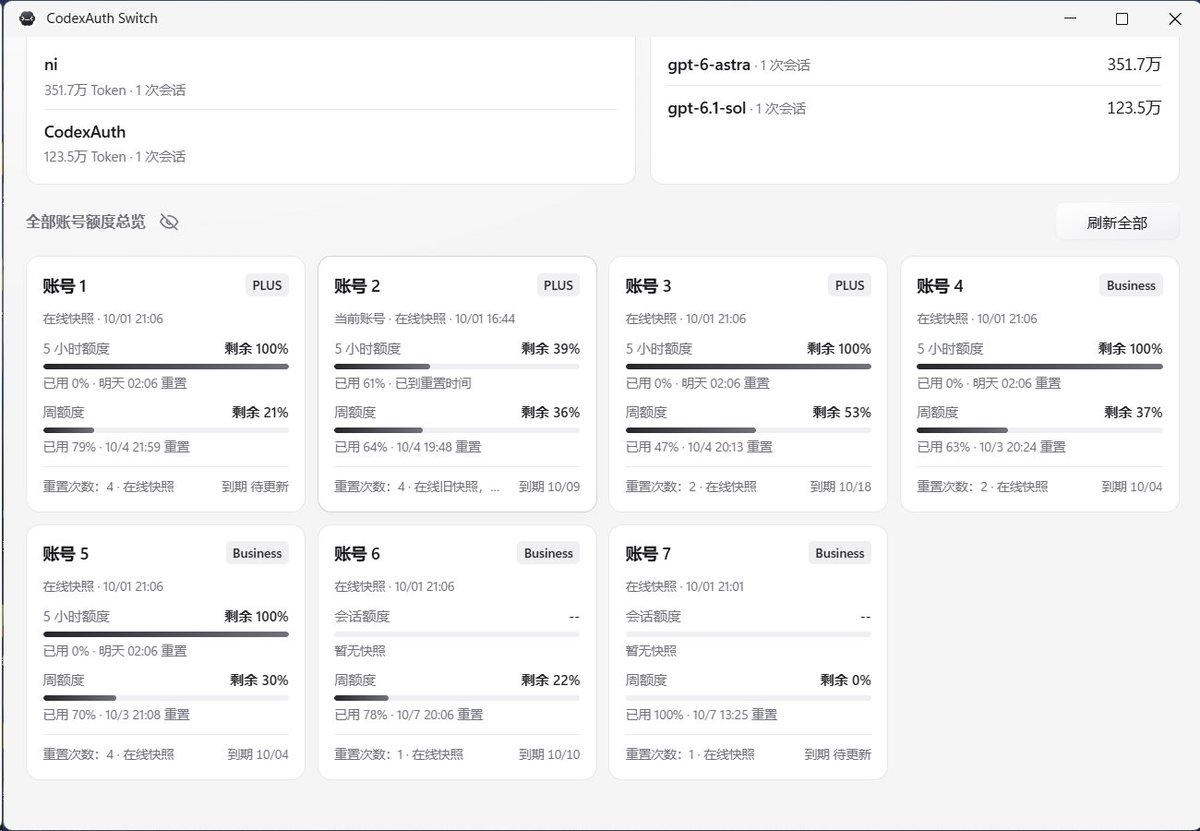1200x831 pixels.
Task: Click "到期 10/10" in 账号 6
Action: pos(549,755)
